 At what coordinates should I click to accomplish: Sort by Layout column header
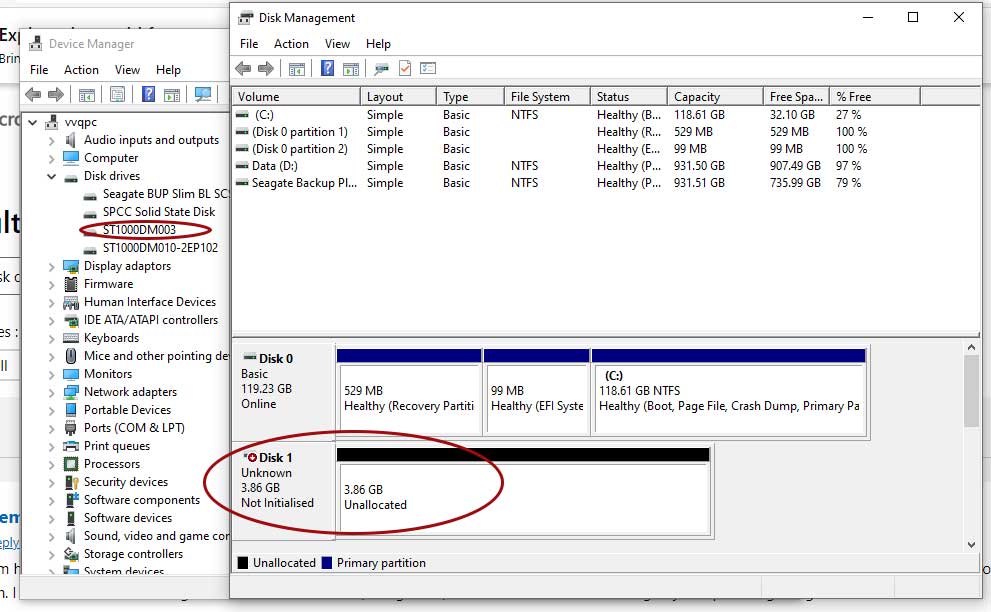point(398,97)
